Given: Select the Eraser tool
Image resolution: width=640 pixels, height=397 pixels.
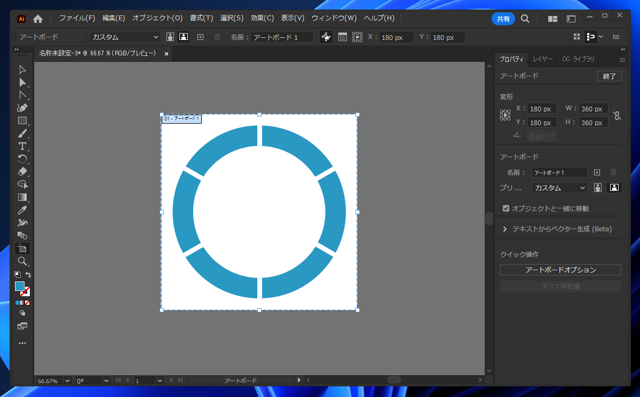Looking at the screenshot, I should point(22,171).
